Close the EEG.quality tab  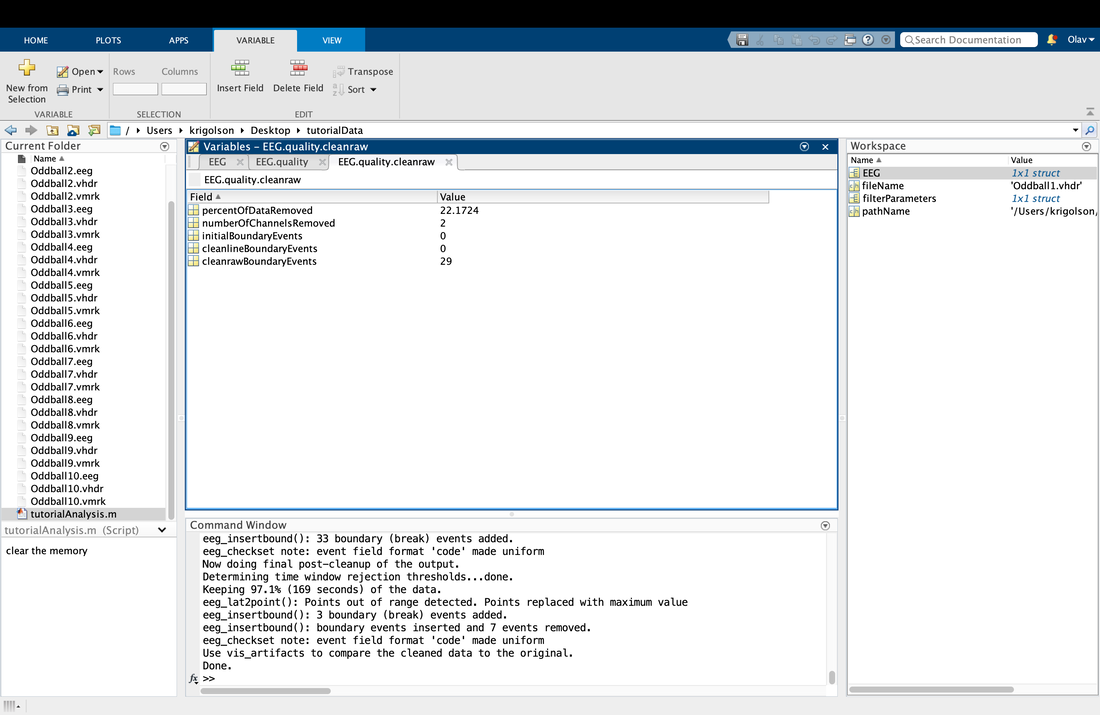tap(322, 162)
